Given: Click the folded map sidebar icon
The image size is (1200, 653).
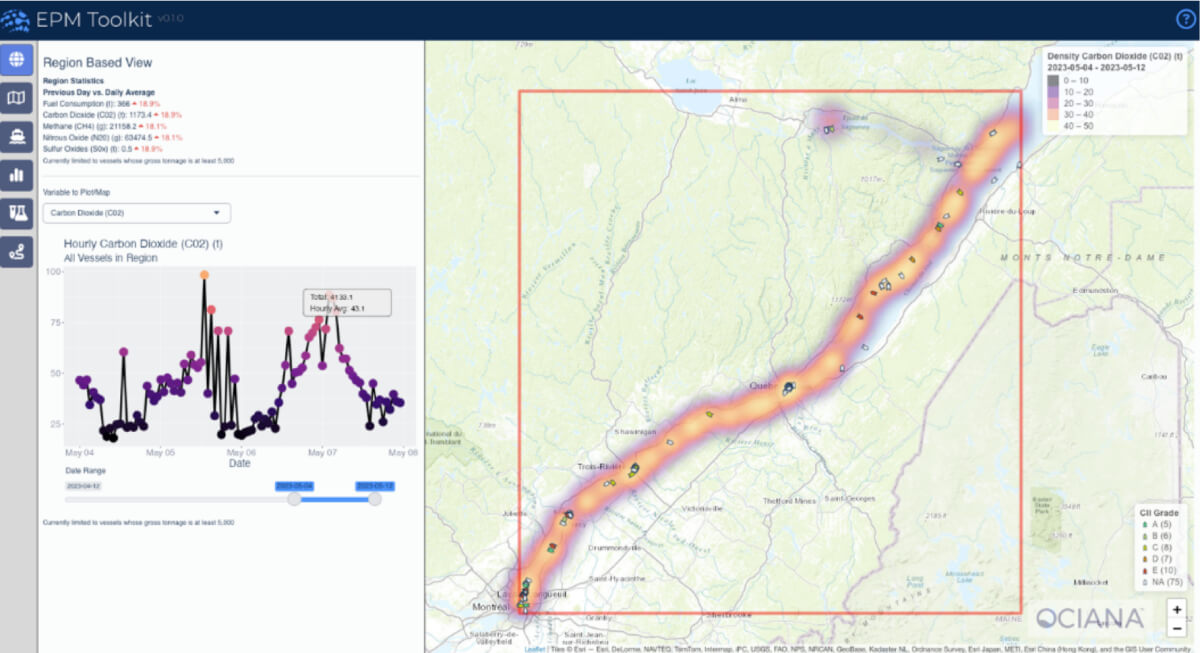Looking at the screenshot, I should point(16,97).
